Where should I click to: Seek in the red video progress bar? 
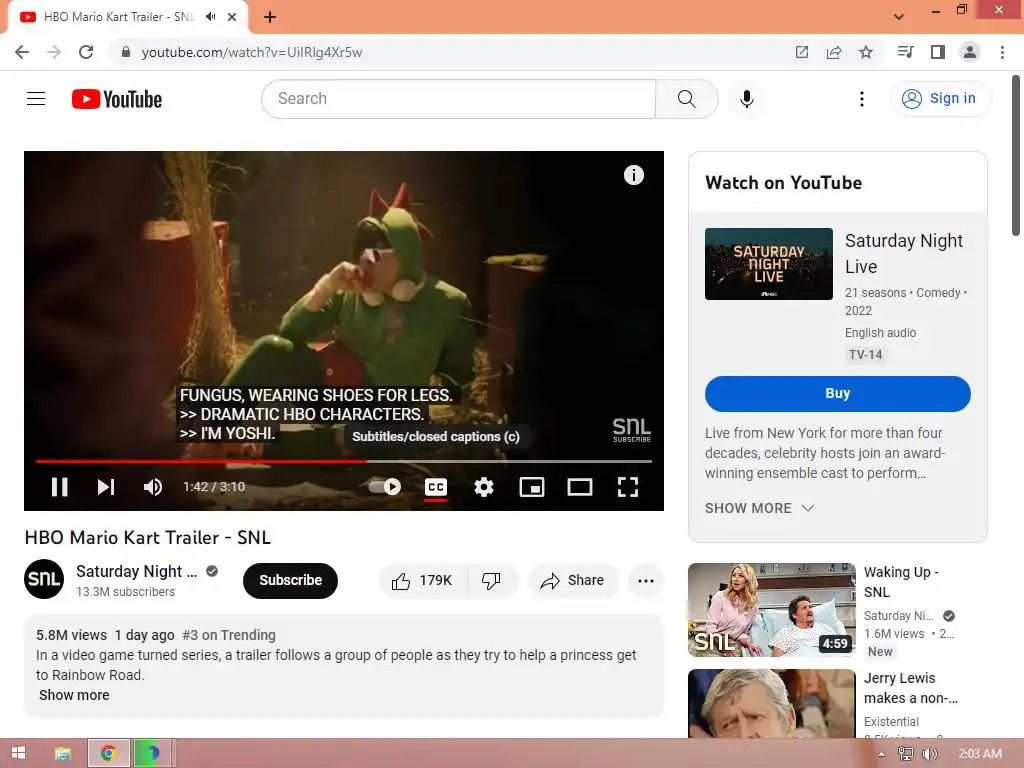click(x=344, y=461)
